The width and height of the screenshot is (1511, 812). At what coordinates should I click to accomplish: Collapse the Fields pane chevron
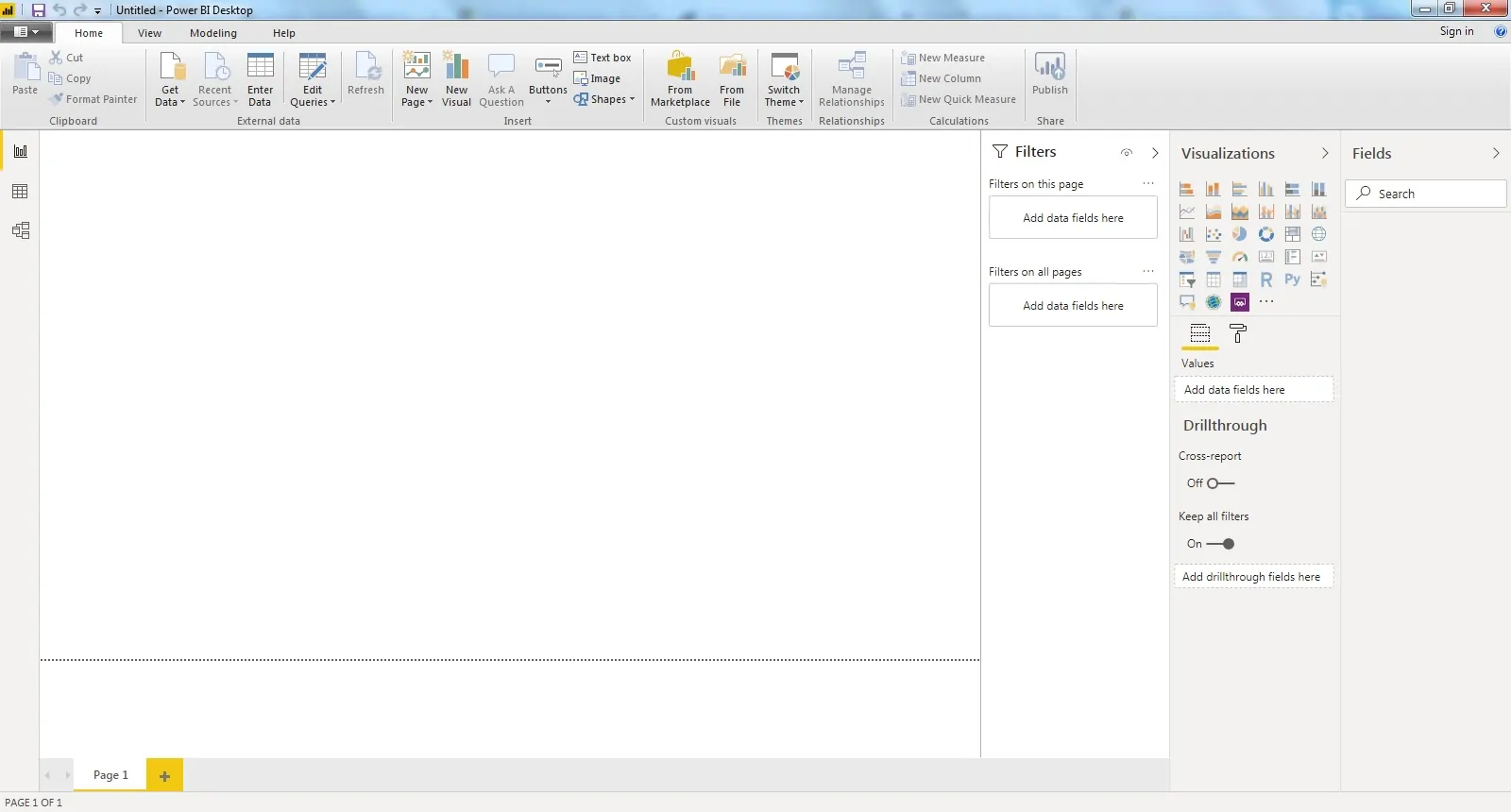tap(1496, 153)
